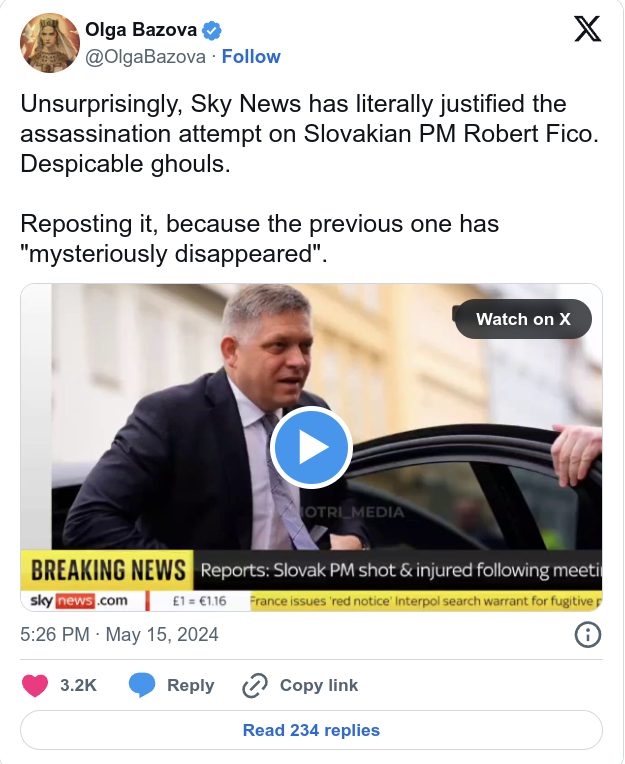This screenshot has height=764, width=625.
Task: Open the info icon beside the timestamp
Action: (x=588, y=634)
